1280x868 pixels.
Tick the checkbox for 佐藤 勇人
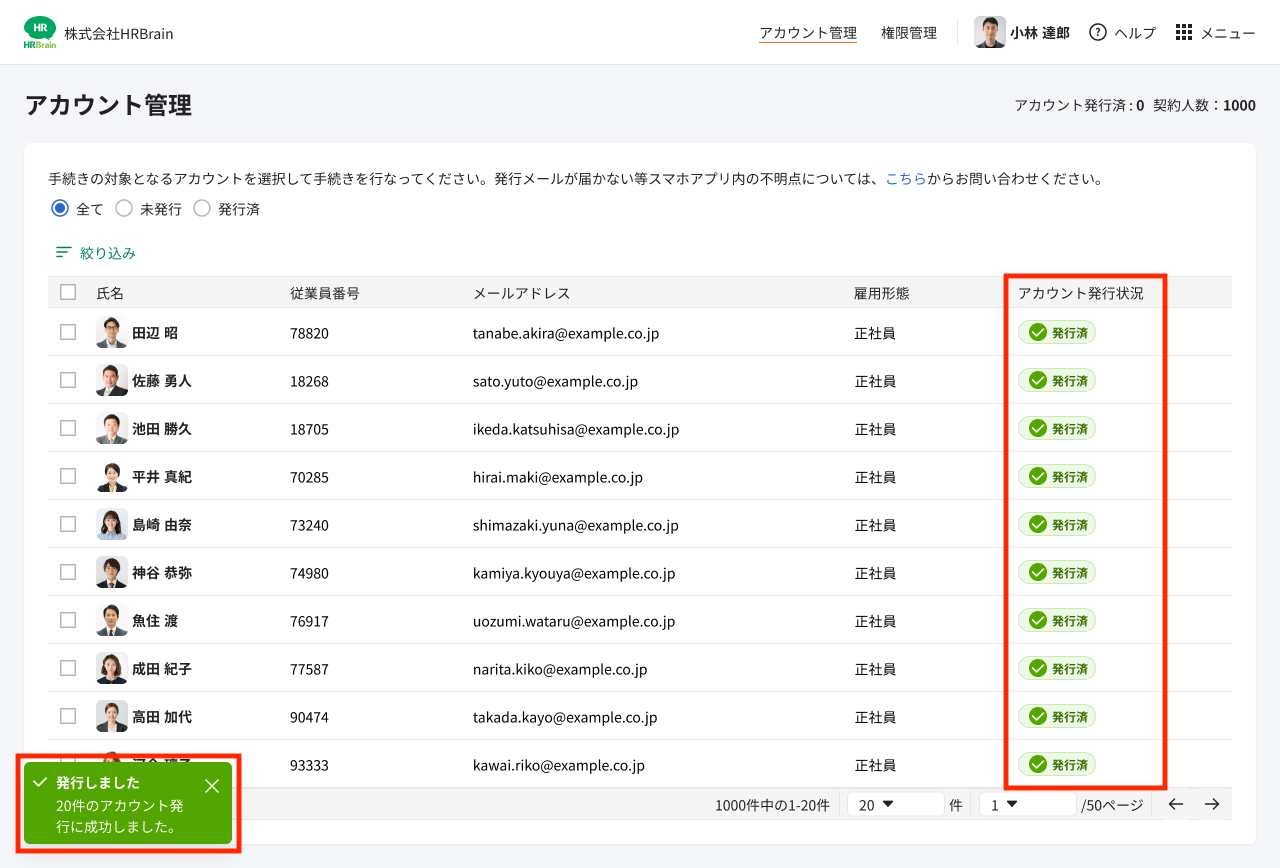coord(68,380)
